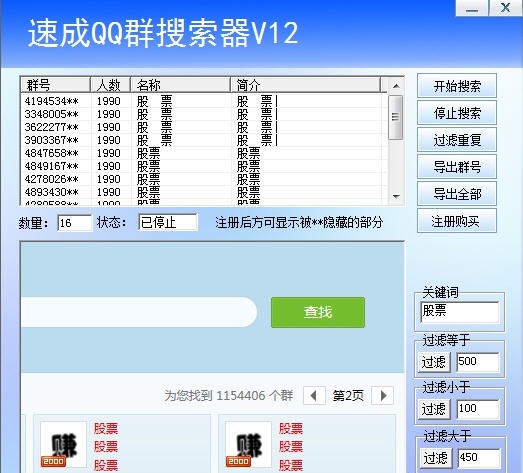The width and height of the screenshot is (523, 473).
Task: Click 过滤重复 to remove duplicates
Action: tap(457, 140)
